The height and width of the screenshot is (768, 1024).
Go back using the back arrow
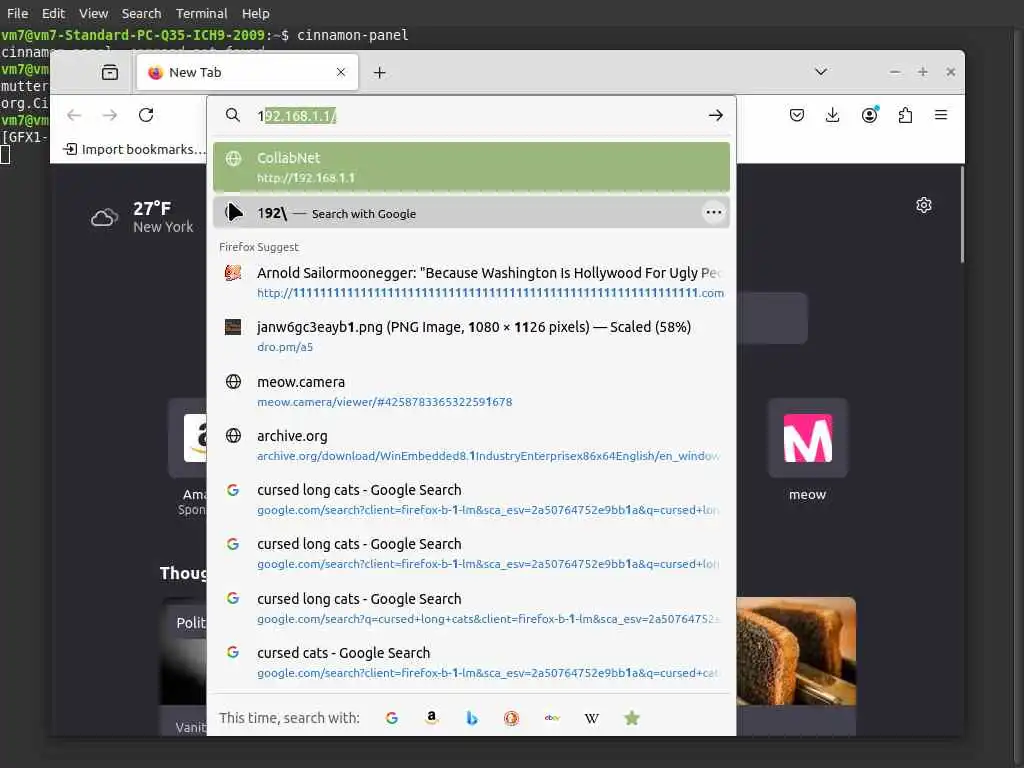coord(74,116)
